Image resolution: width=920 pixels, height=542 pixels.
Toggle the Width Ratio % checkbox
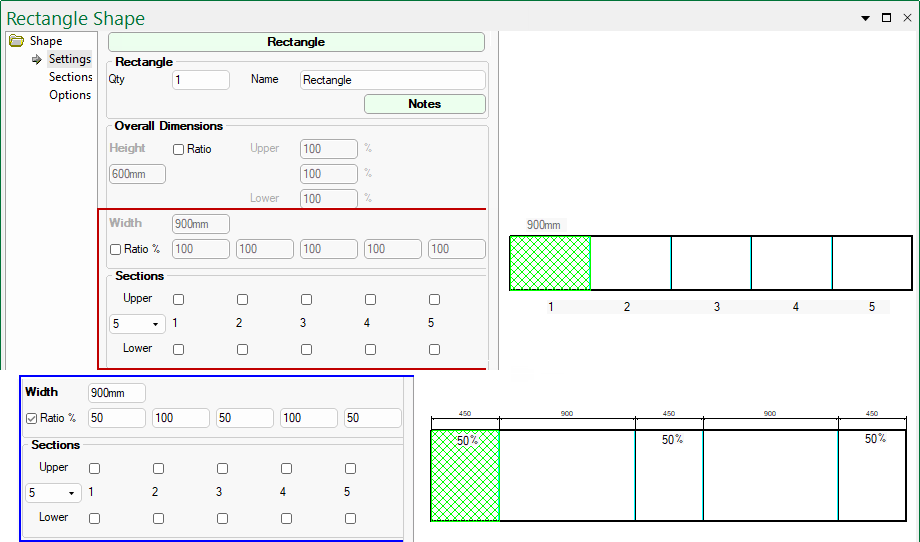pyautogui.click(x=115, y=249)
